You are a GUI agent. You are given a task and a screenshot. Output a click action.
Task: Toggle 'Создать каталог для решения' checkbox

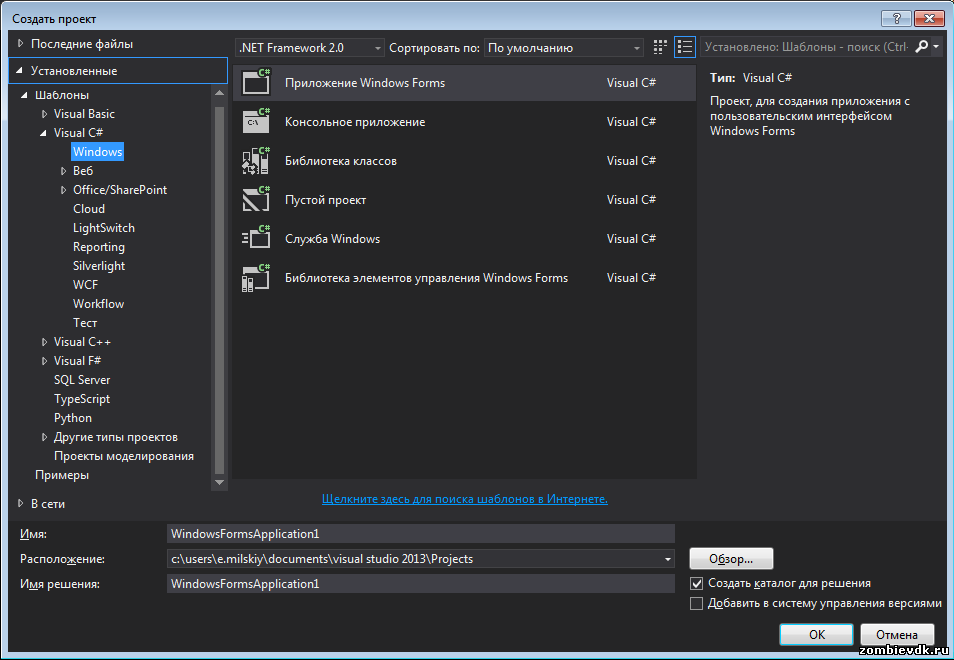pos(697,583)
